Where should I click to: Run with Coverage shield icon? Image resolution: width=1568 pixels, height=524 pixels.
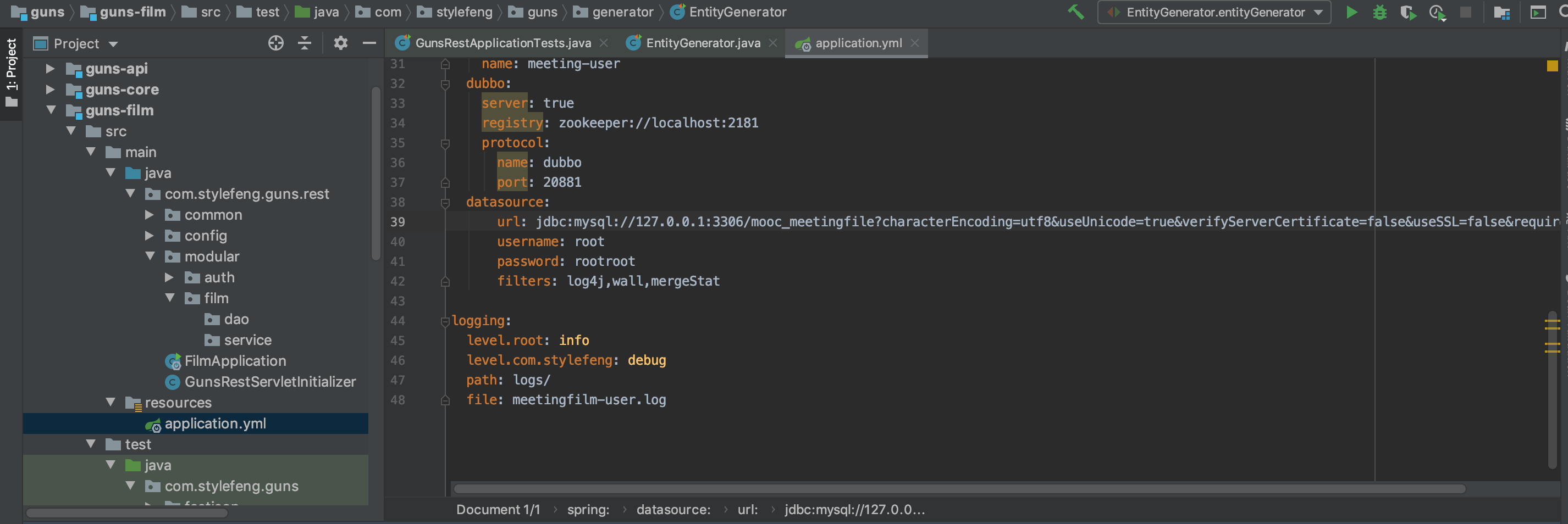pos(1408,12)
